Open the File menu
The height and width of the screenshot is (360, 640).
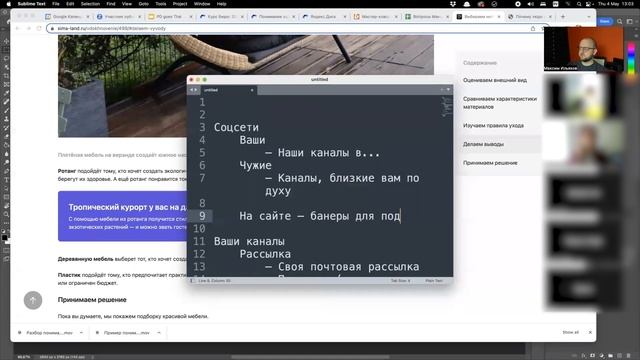pos(56,4)
